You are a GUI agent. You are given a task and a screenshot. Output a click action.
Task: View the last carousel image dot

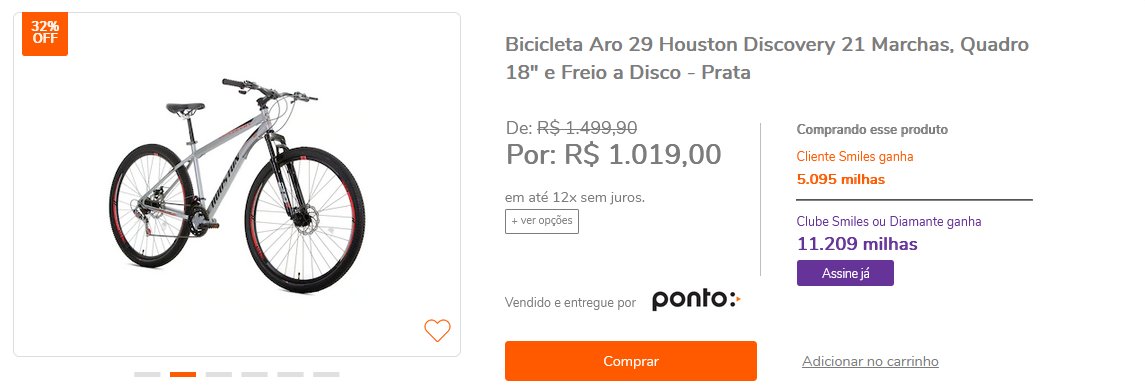click(x=326, y=374)
